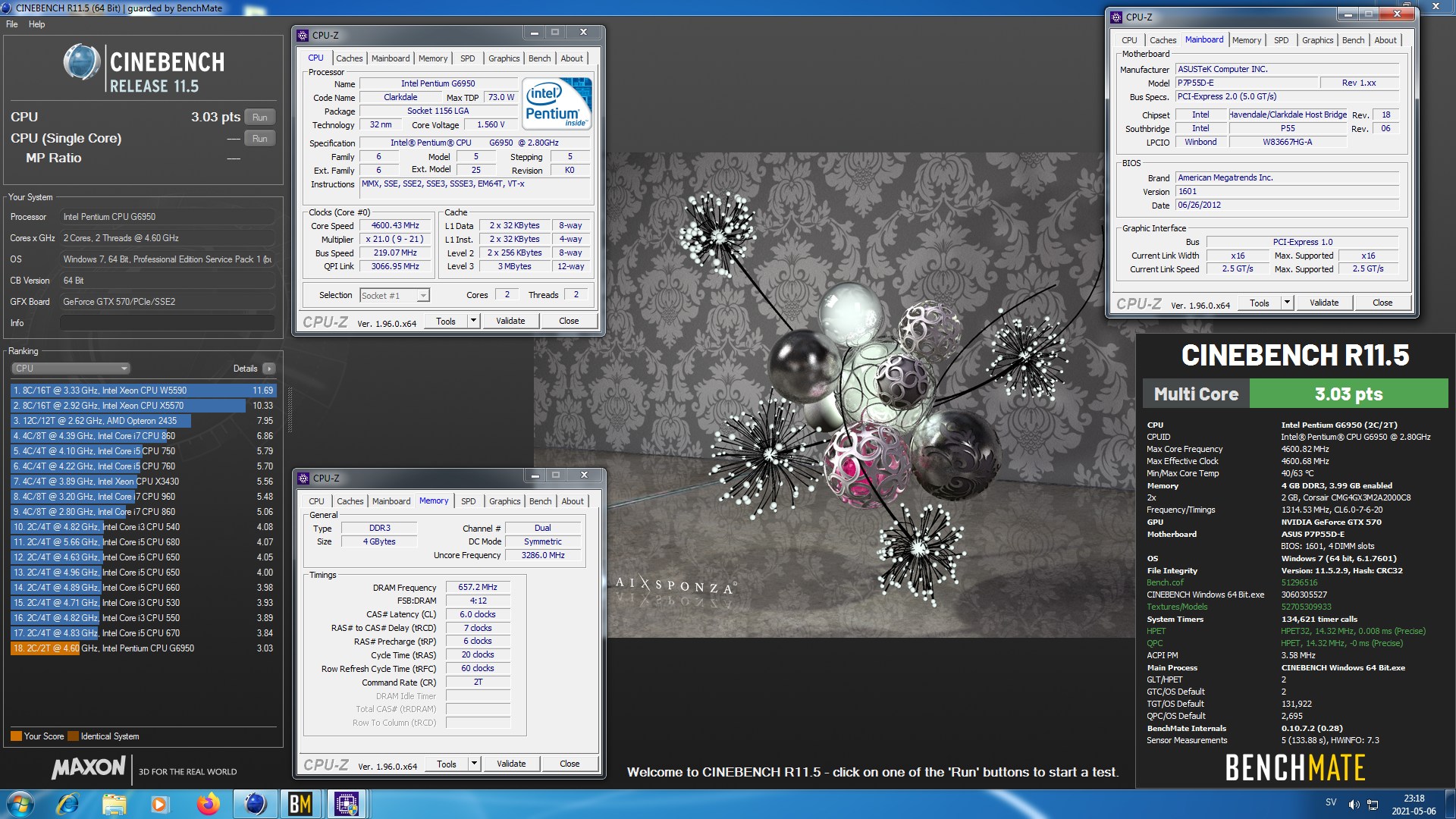Select ranking row Intel Core i7 CPU 960
Screen dimensions: 1456x819
143,497
